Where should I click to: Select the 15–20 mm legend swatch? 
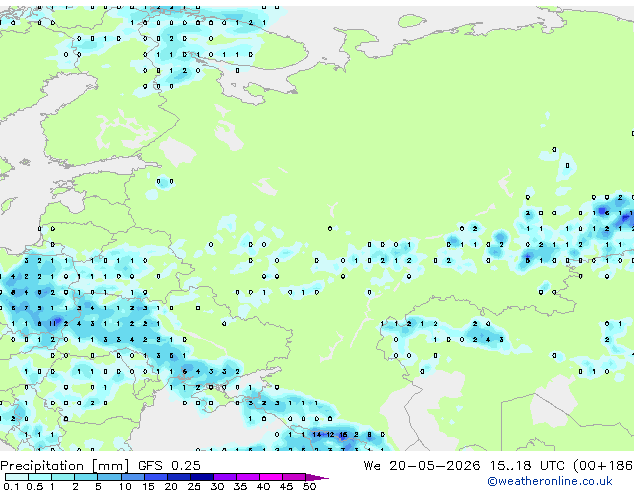coord(155,477)
